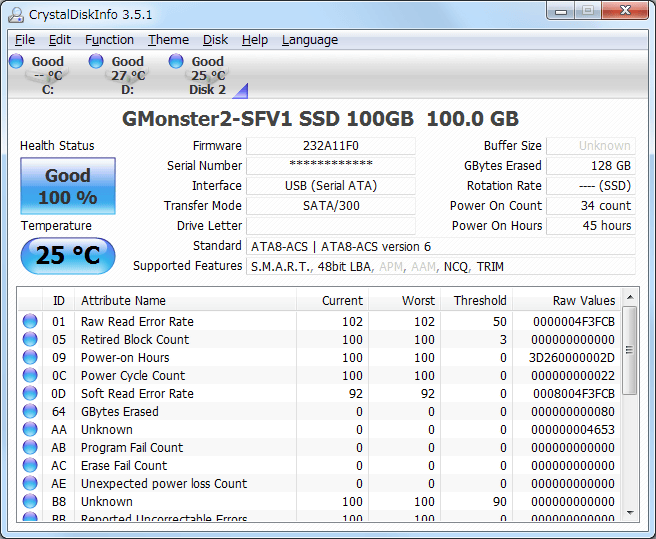The image size is (656, 539).
Task: Click the Transfer Mode value SATA/300
Action: (331, 206)
